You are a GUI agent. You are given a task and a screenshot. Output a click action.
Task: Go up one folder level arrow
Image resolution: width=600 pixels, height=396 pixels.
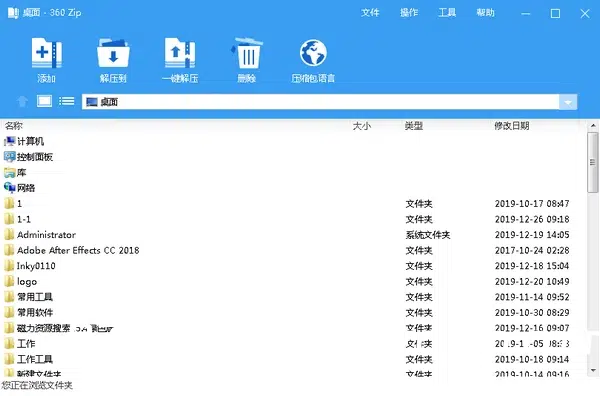(x=22, y=101)
